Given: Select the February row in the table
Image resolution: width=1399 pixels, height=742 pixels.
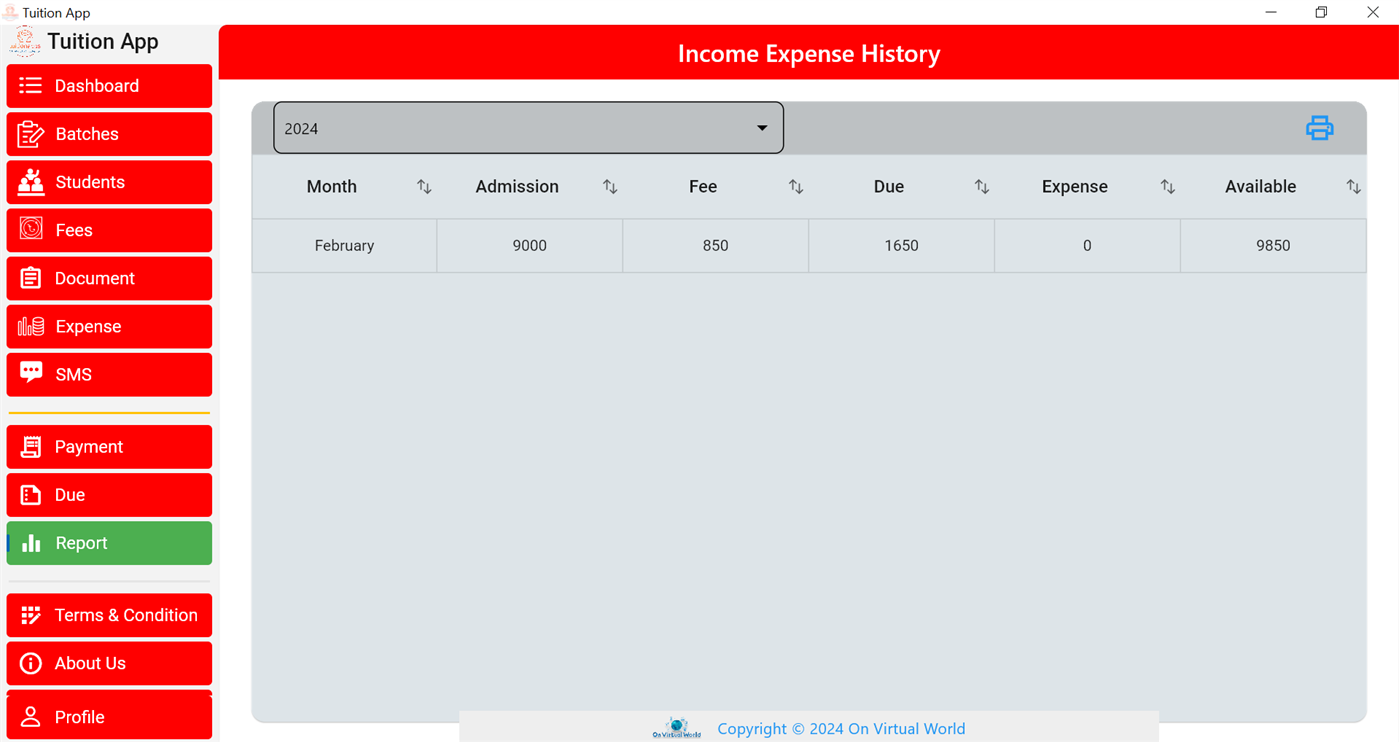Looking at the screenshot, I should click(x=344, y=245).
